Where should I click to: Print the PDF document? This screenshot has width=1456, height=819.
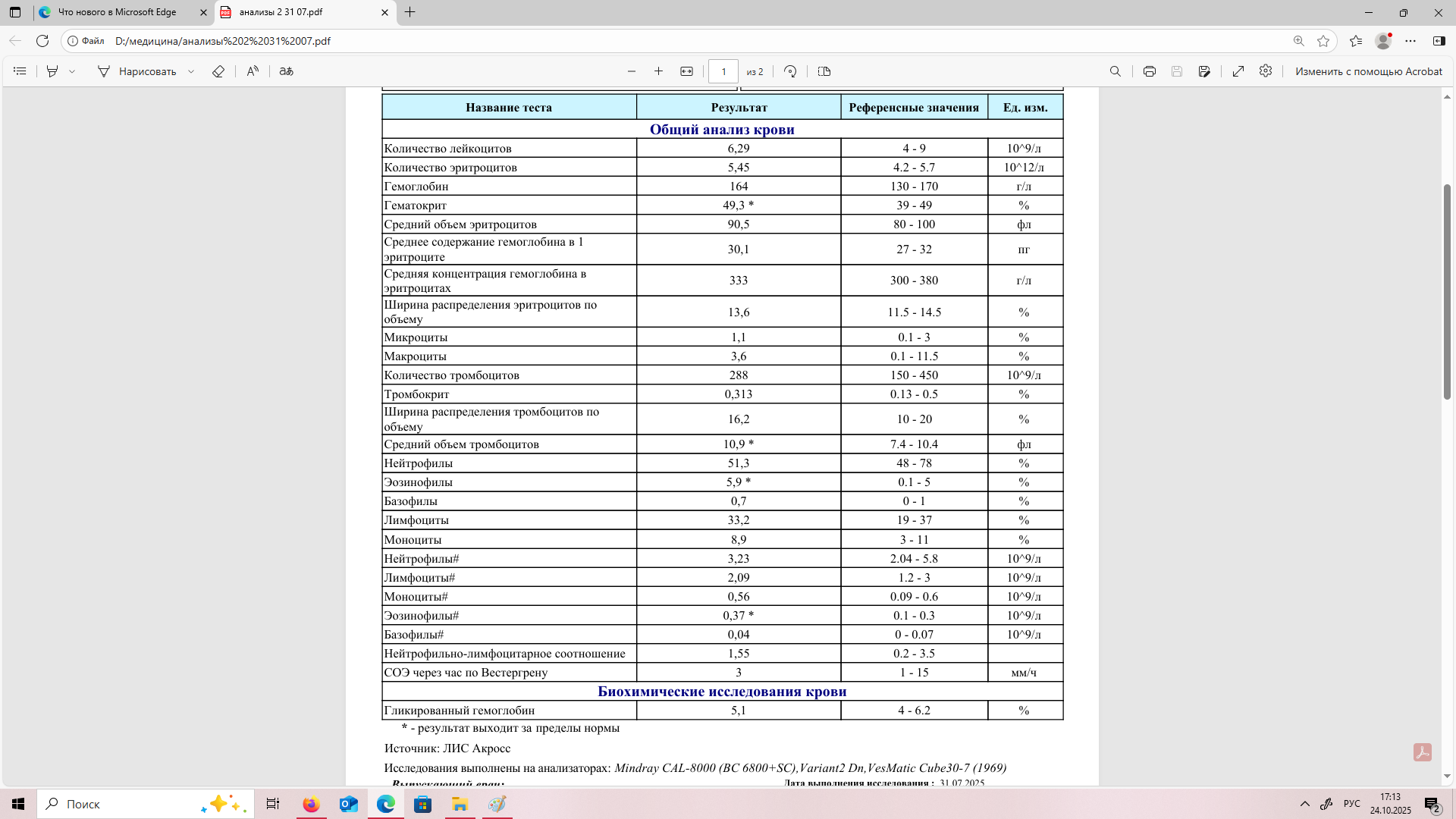[x=1150, y=71]
